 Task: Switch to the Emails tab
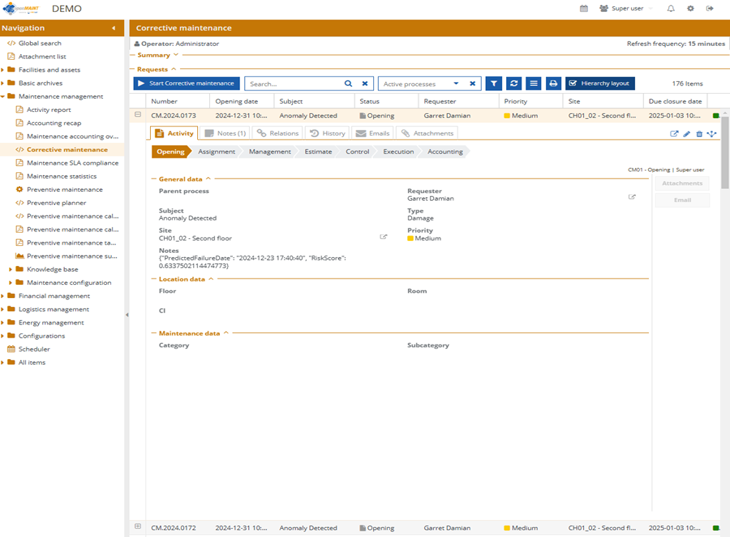tap(372, 133)
